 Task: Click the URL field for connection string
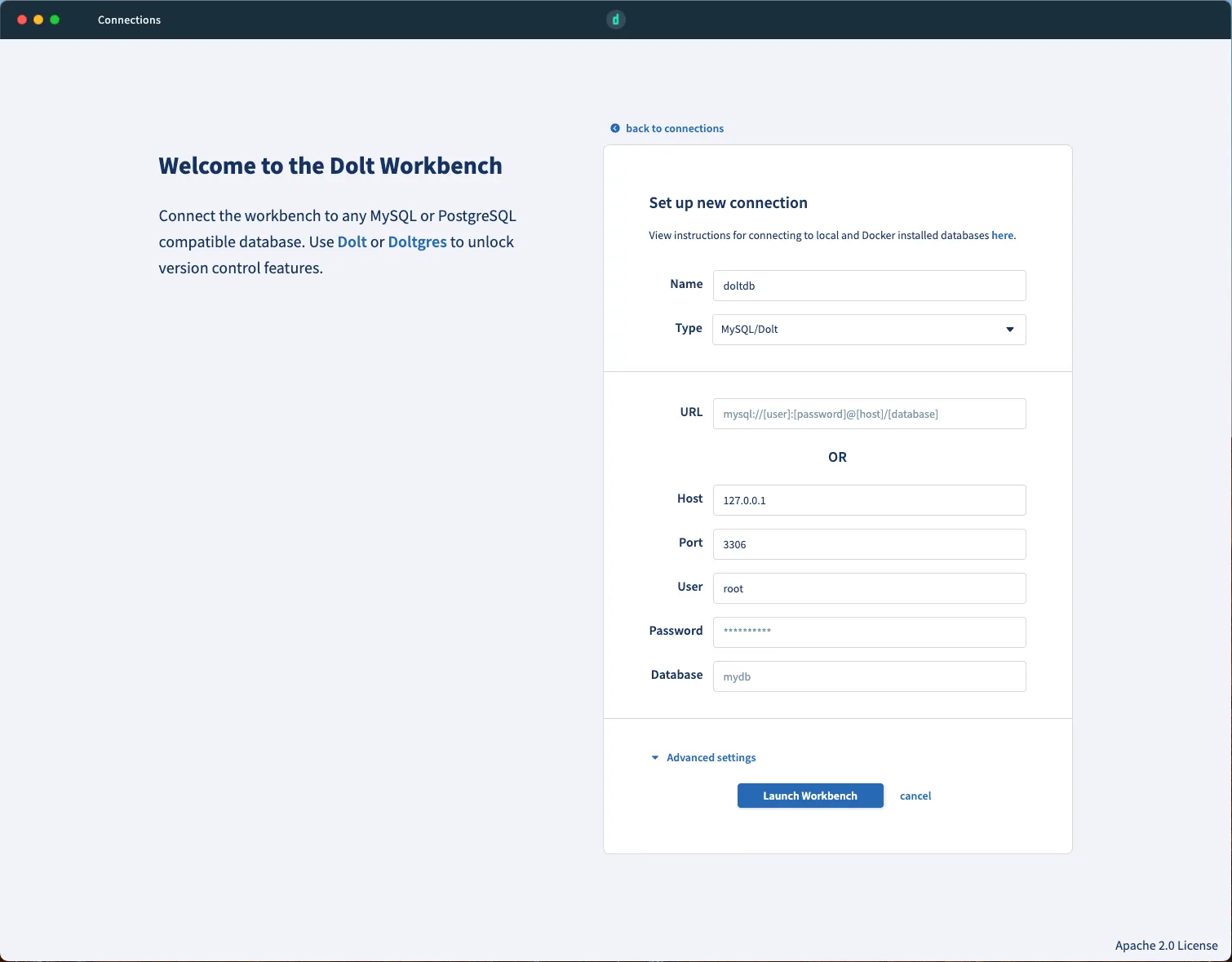point(868,414)
